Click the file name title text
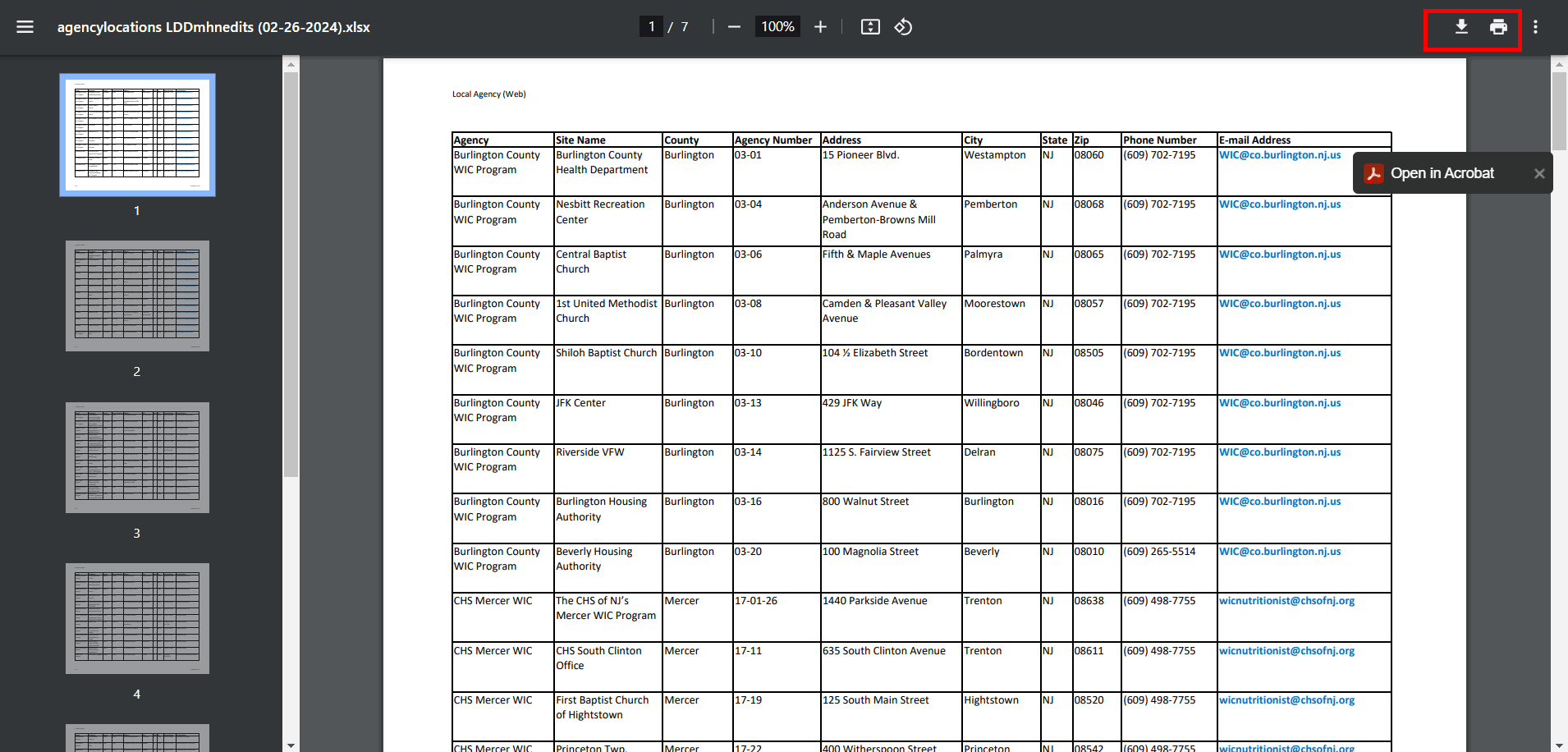Viewport: 1568px width, 752px height. coord(213,27)
